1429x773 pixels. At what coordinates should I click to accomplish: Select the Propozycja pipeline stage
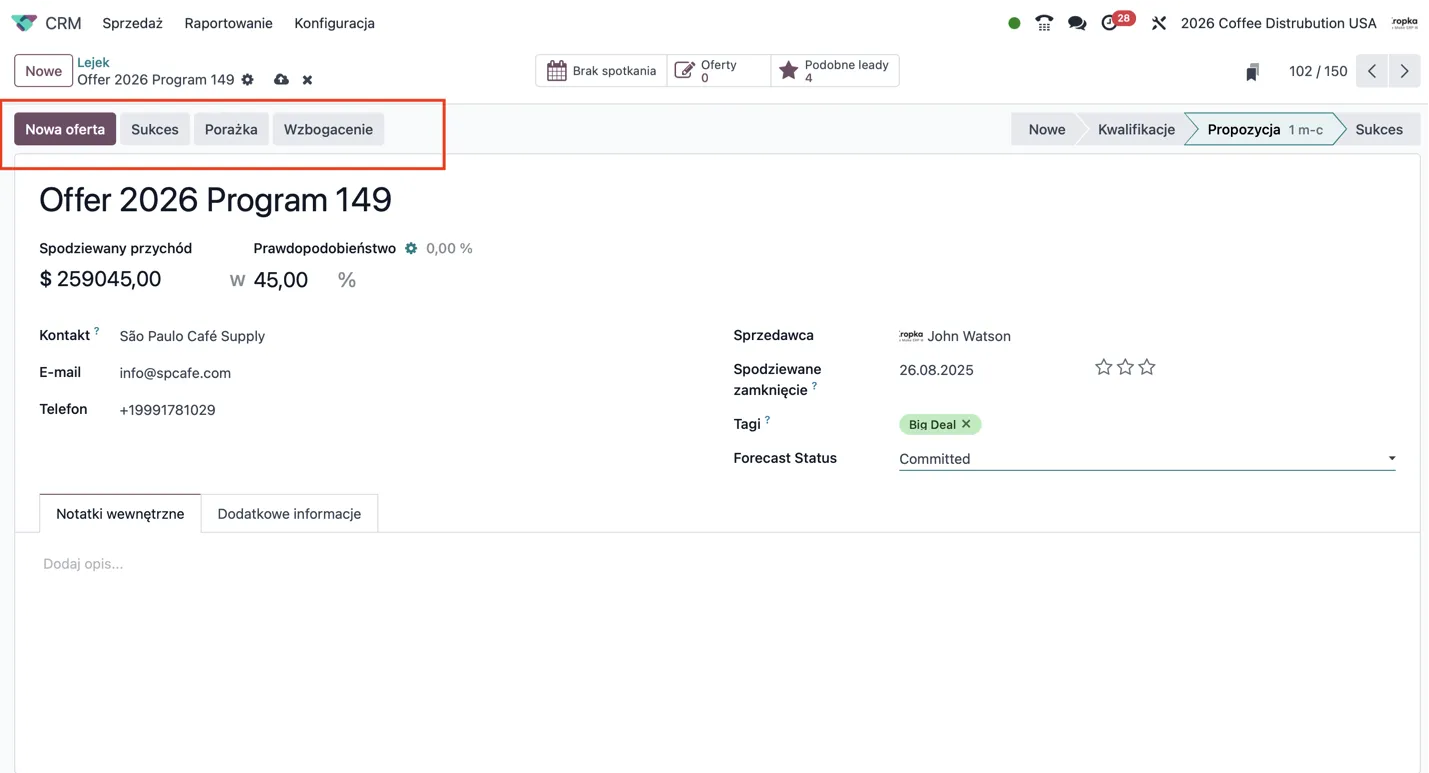coord(1263,129)
